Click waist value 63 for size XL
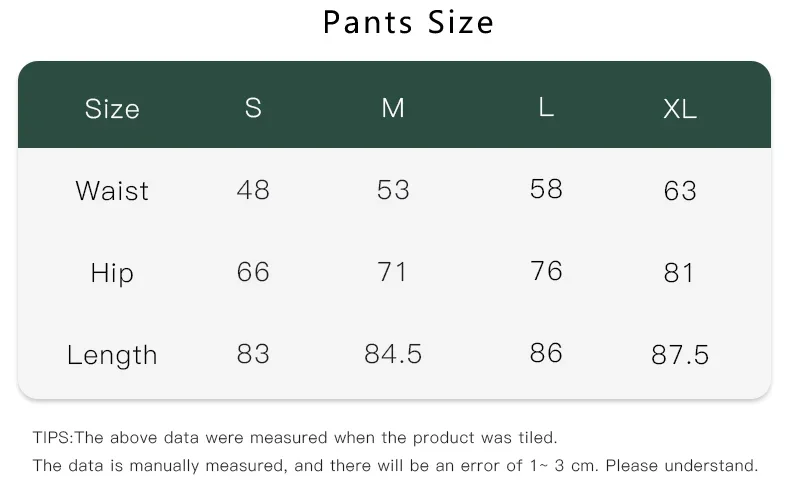Screen dimensions: 790x482 [x=680, y=191]
